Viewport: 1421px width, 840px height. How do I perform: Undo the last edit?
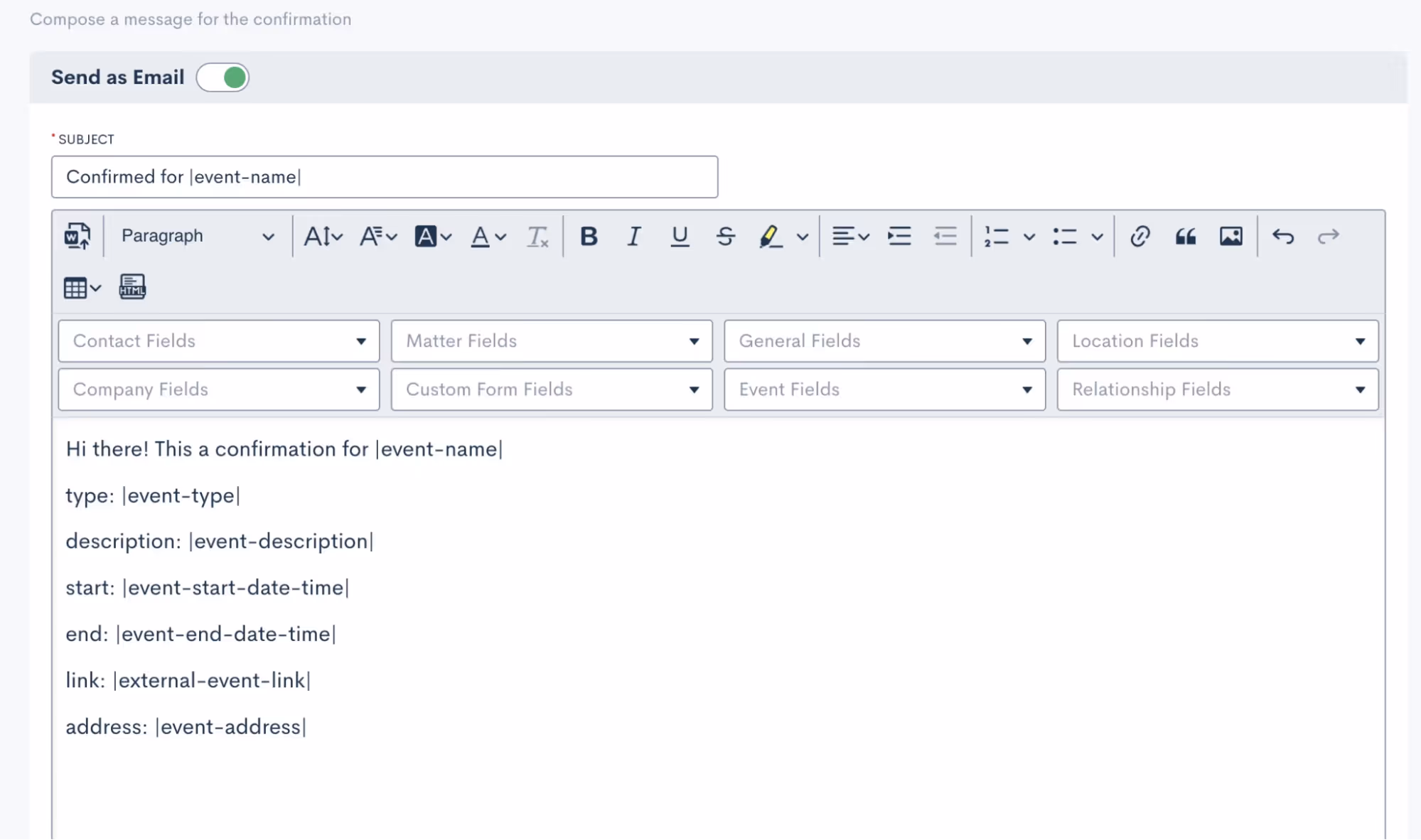pyautogui.click(x=1283, y=236)
